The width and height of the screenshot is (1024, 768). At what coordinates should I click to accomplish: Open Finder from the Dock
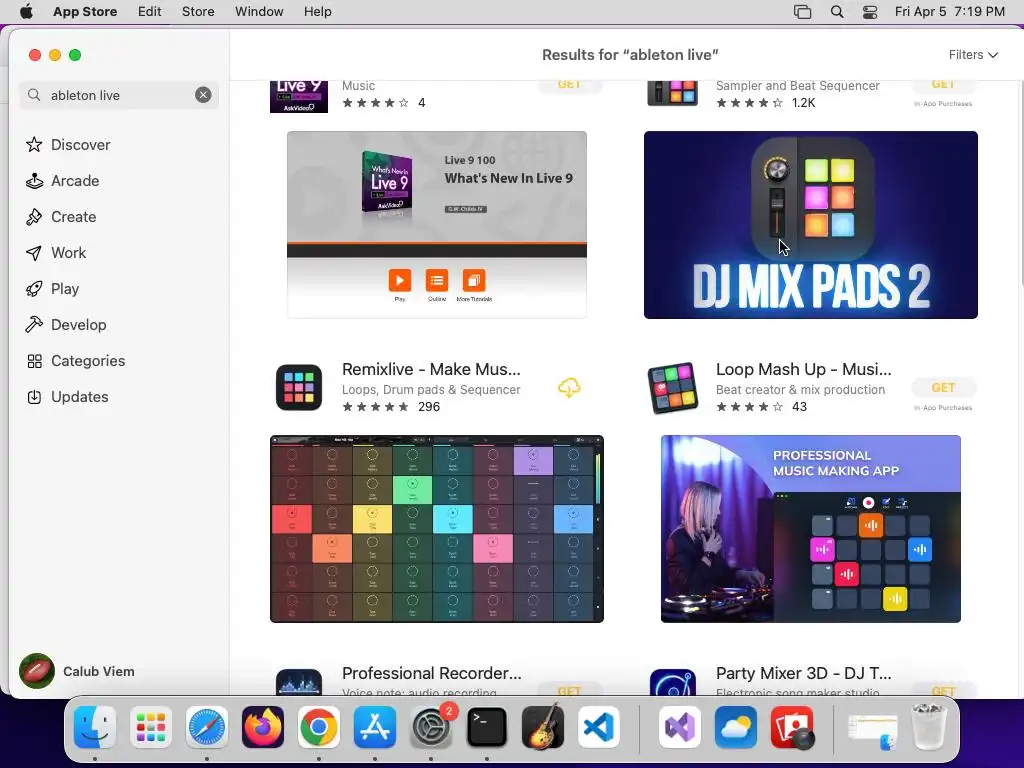pos(95,728)
